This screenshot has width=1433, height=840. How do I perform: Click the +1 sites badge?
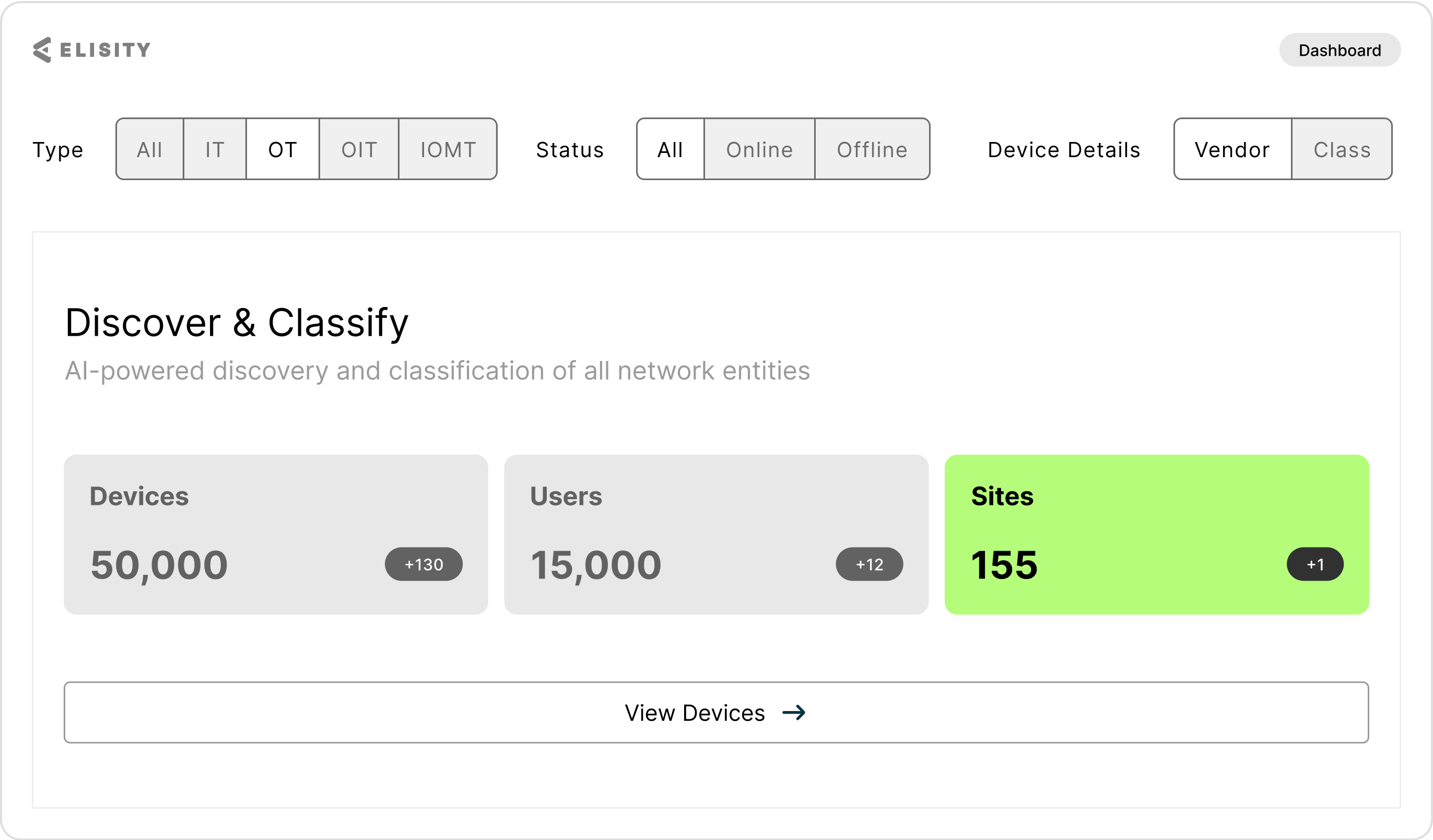point(1315,564)
